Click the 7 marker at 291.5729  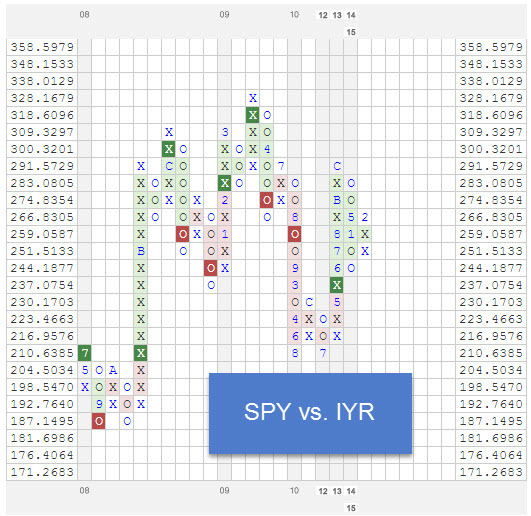click(x=281, y=166)
